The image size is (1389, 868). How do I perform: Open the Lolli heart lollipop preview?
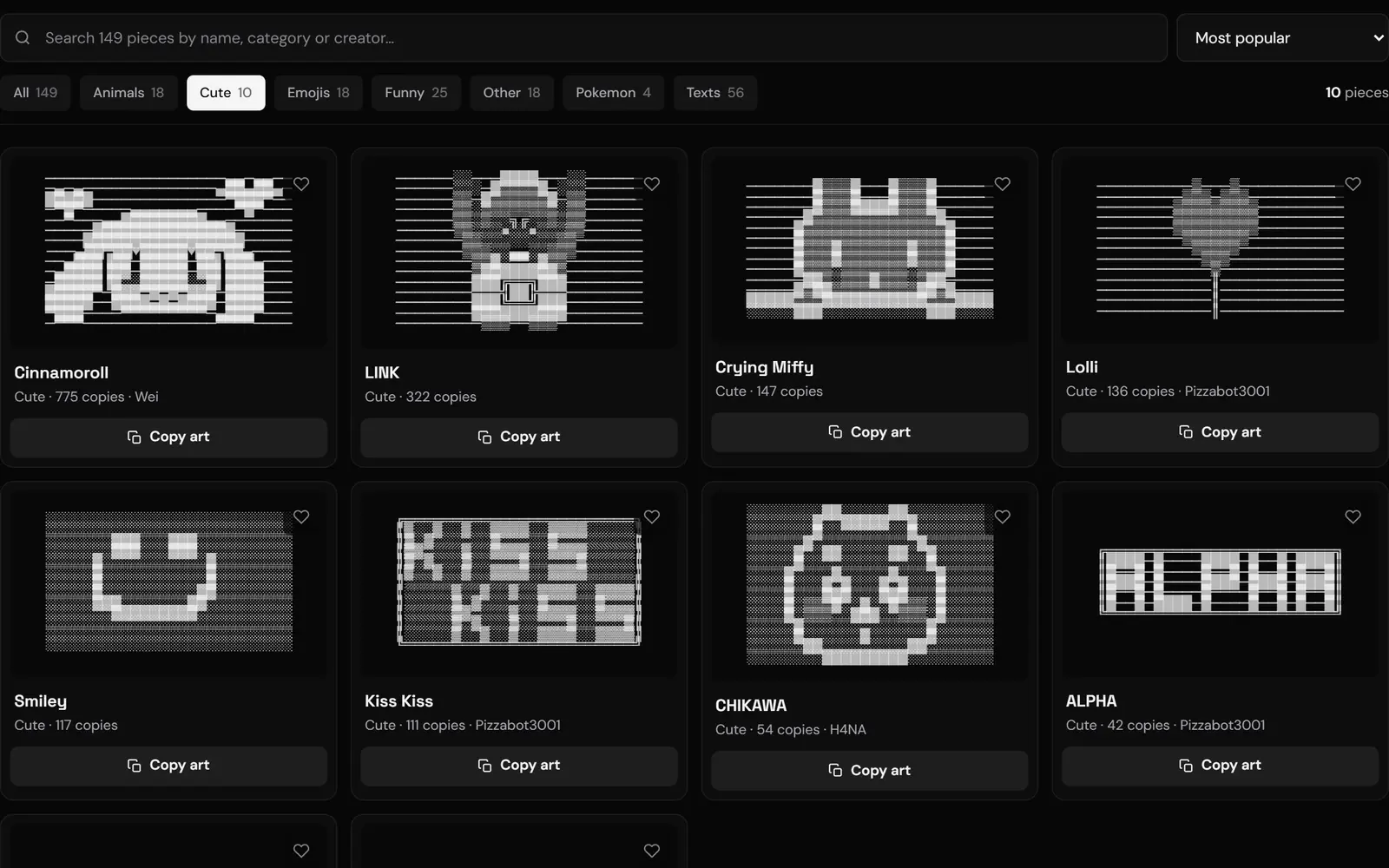(1220, 249)
